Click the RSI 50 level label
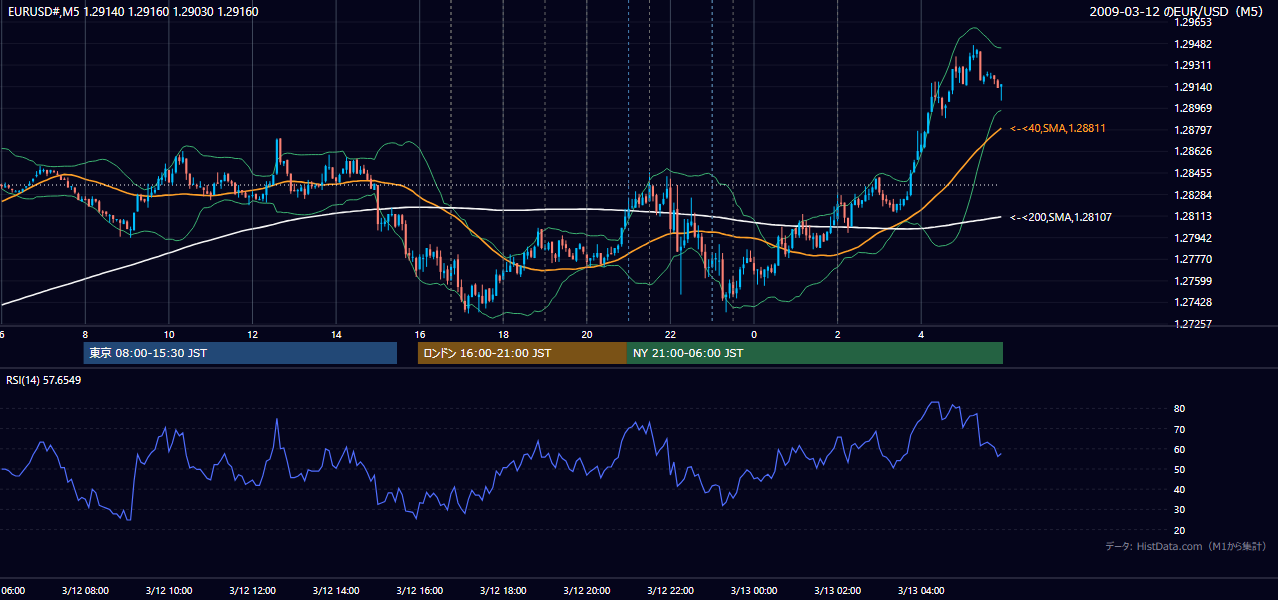This screenshot has height=600, width=1278. (1180, 469)
